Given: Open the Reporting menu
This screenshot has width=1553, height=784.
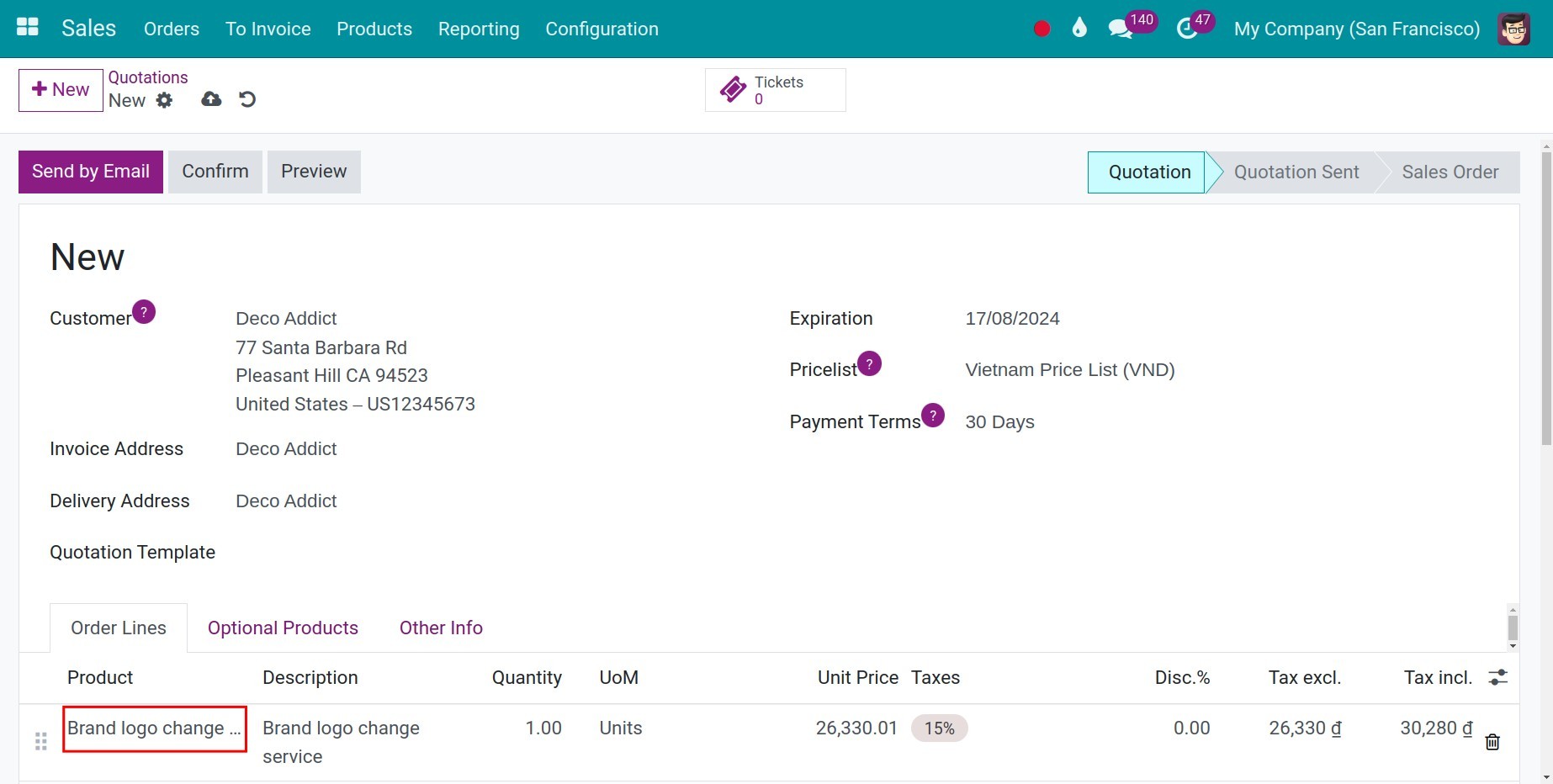Looking at the screenshot, I should click(479, 29).
